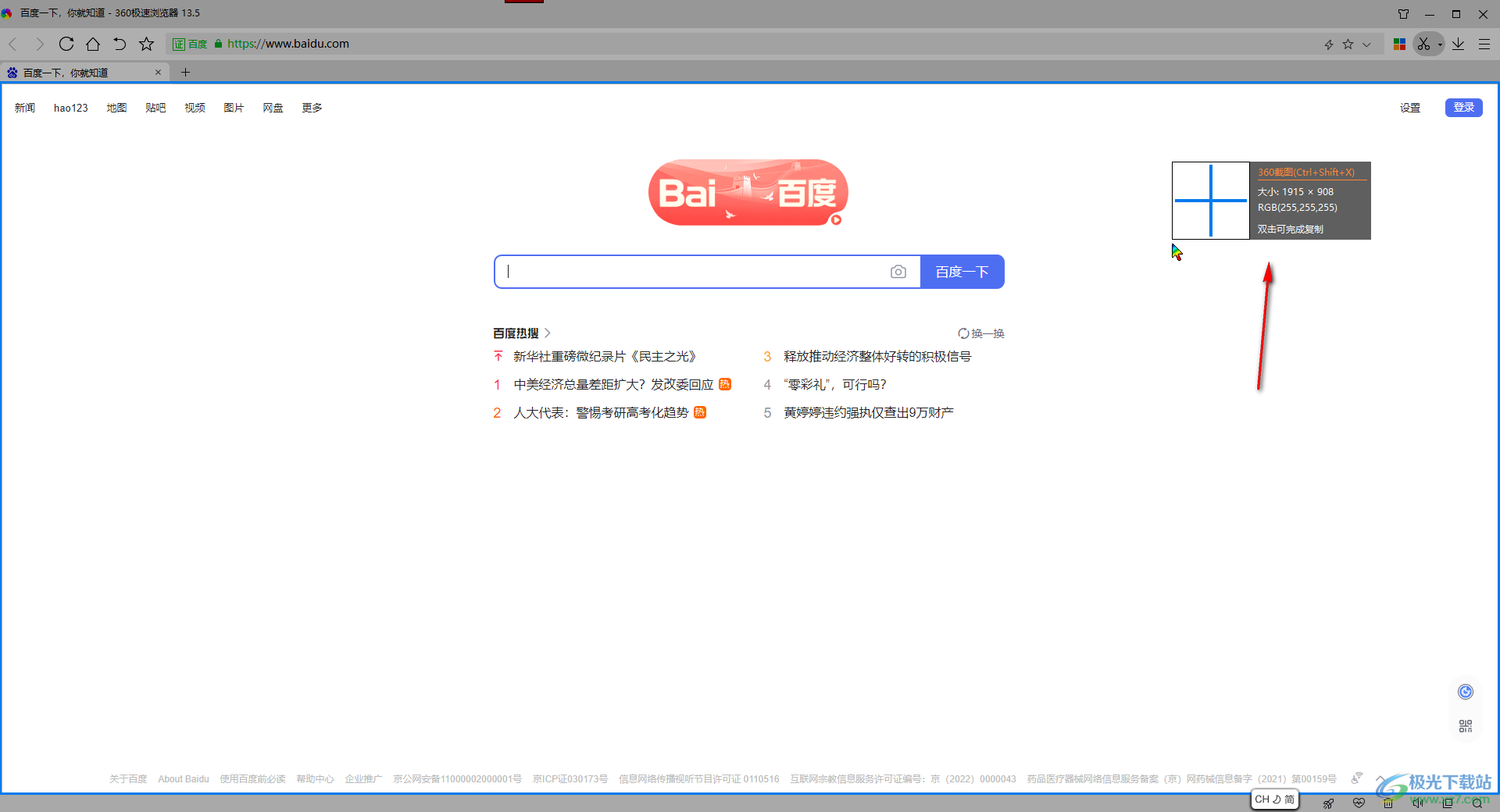Open the About Baidu footer link
This screenshot has width=1500, height=812.
184,779
